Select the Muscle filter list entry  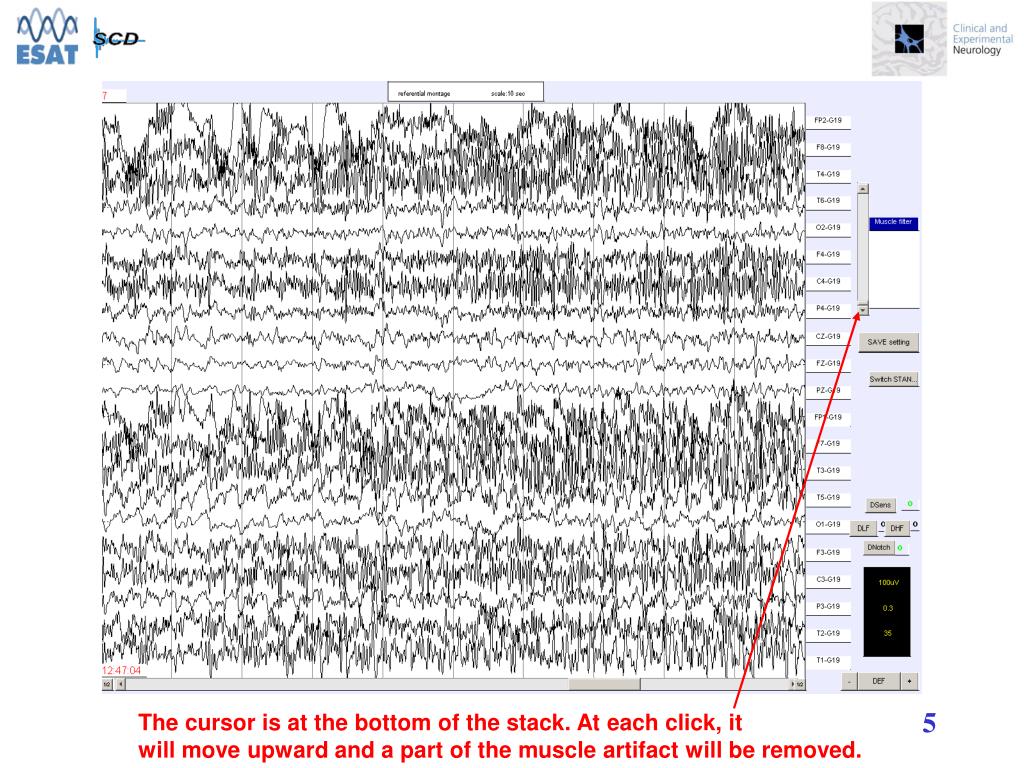coord(893,223)
